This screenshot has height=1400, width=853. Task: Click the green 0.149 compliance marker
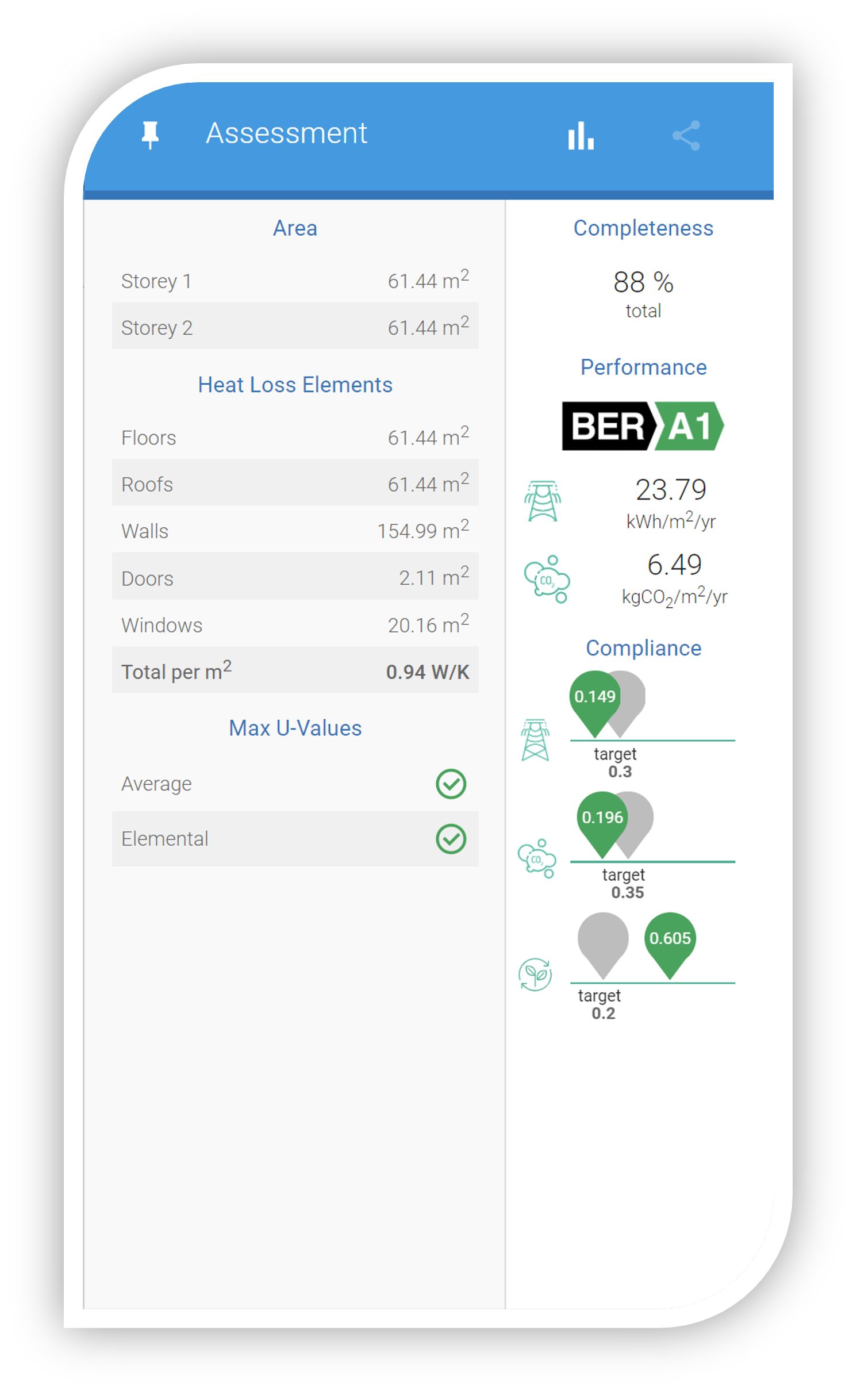[x=594, y=697]
